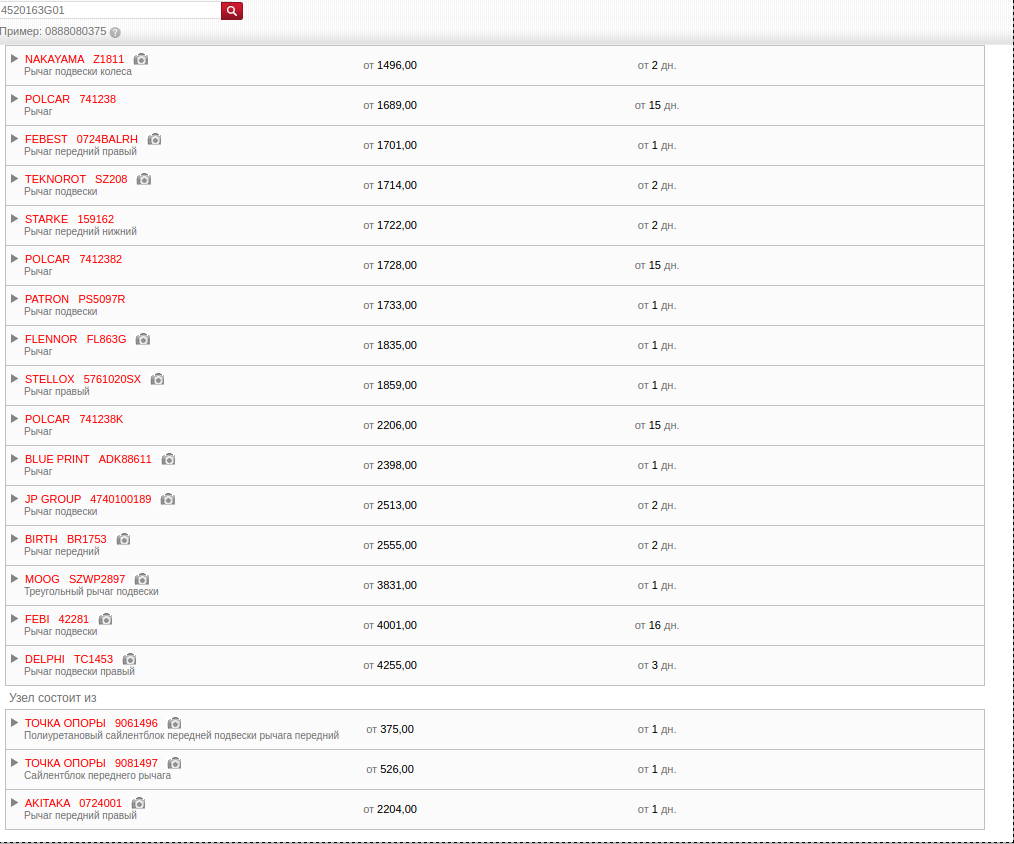Click the price 'от 1722,00'
The image size is (1014, 844).
tap(390, 226)
